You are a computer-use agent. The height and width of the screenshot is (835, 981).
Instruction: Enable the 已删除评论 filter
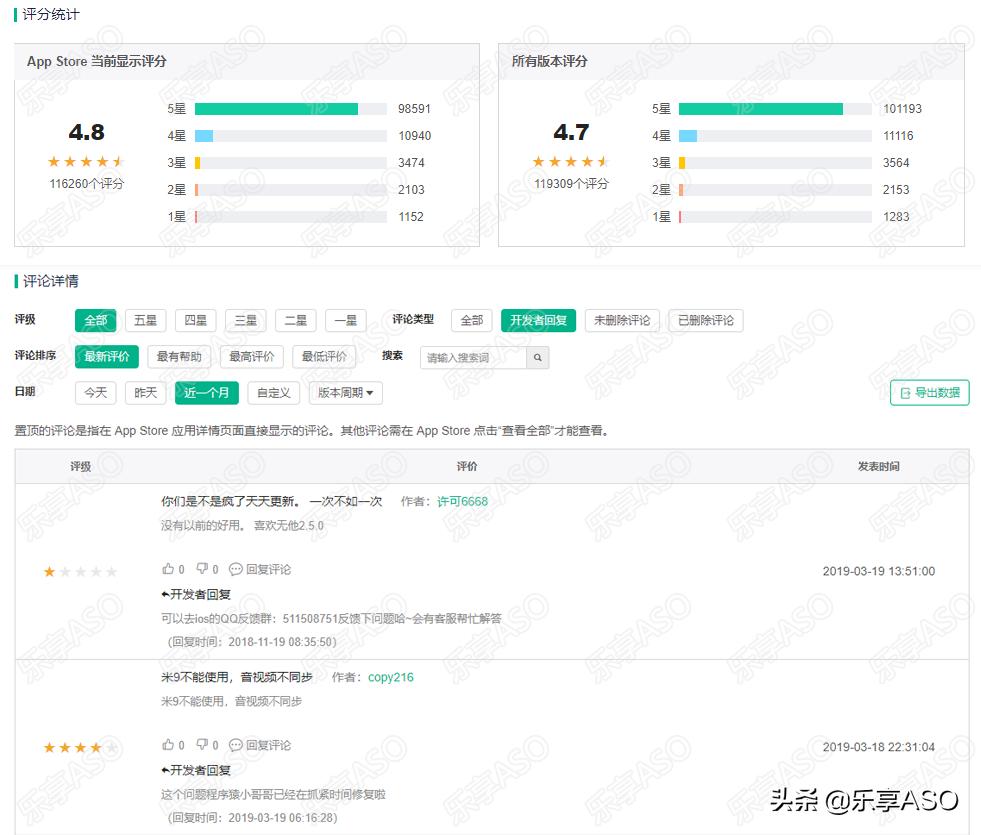[706, 320]
